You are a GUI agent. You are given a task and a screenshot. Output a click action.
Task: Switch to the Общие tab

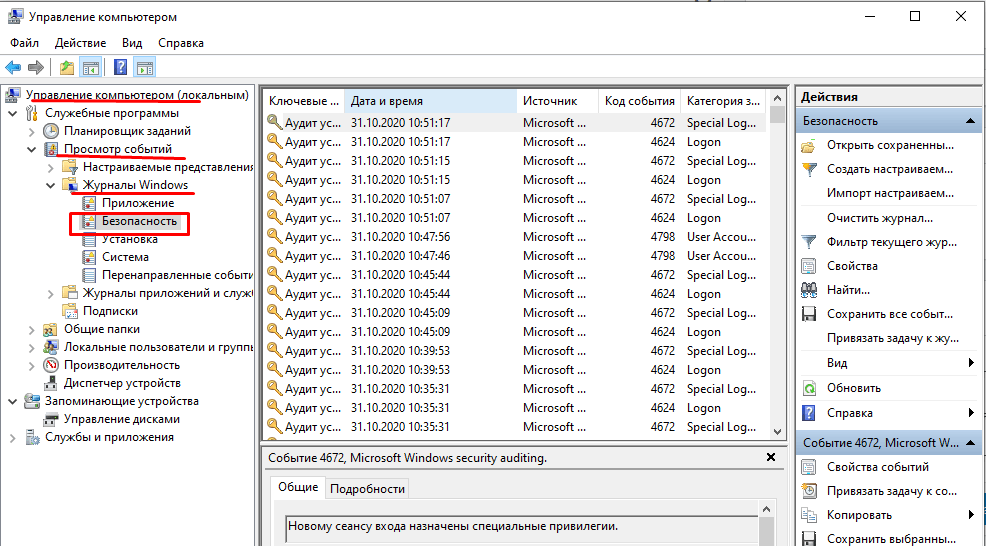coord(298,488)
